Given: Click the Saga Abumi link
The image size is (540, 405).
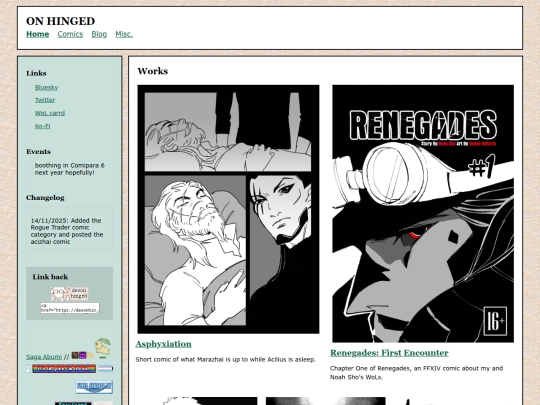Looking at the screenshot, I should (x=44, y=357).
